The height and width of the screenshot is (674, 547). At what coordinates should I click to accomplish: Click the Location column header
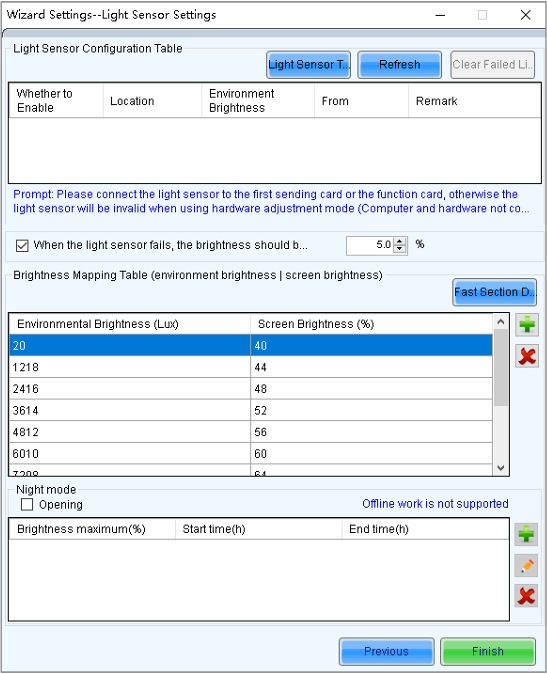[152, 101]
